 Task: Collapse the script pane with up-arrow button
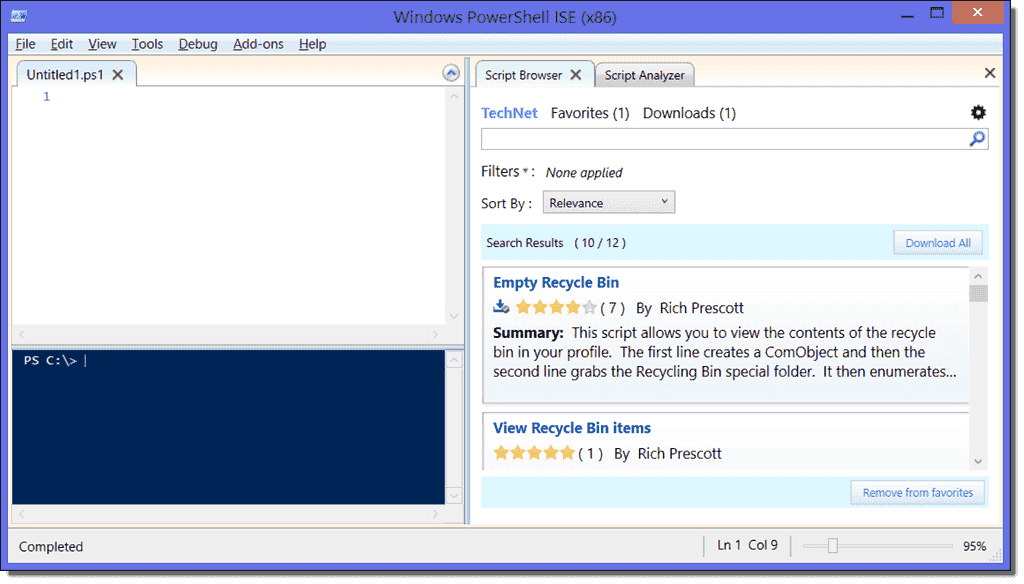(x=451, y=73)
